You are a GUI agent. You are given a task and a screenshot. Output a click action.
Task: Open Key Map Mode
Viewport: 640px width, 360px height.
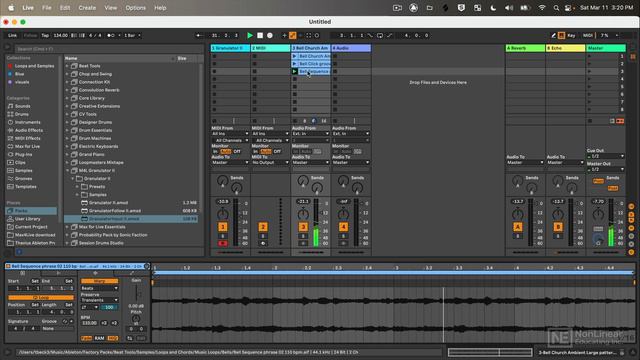[x=571, y=36]
